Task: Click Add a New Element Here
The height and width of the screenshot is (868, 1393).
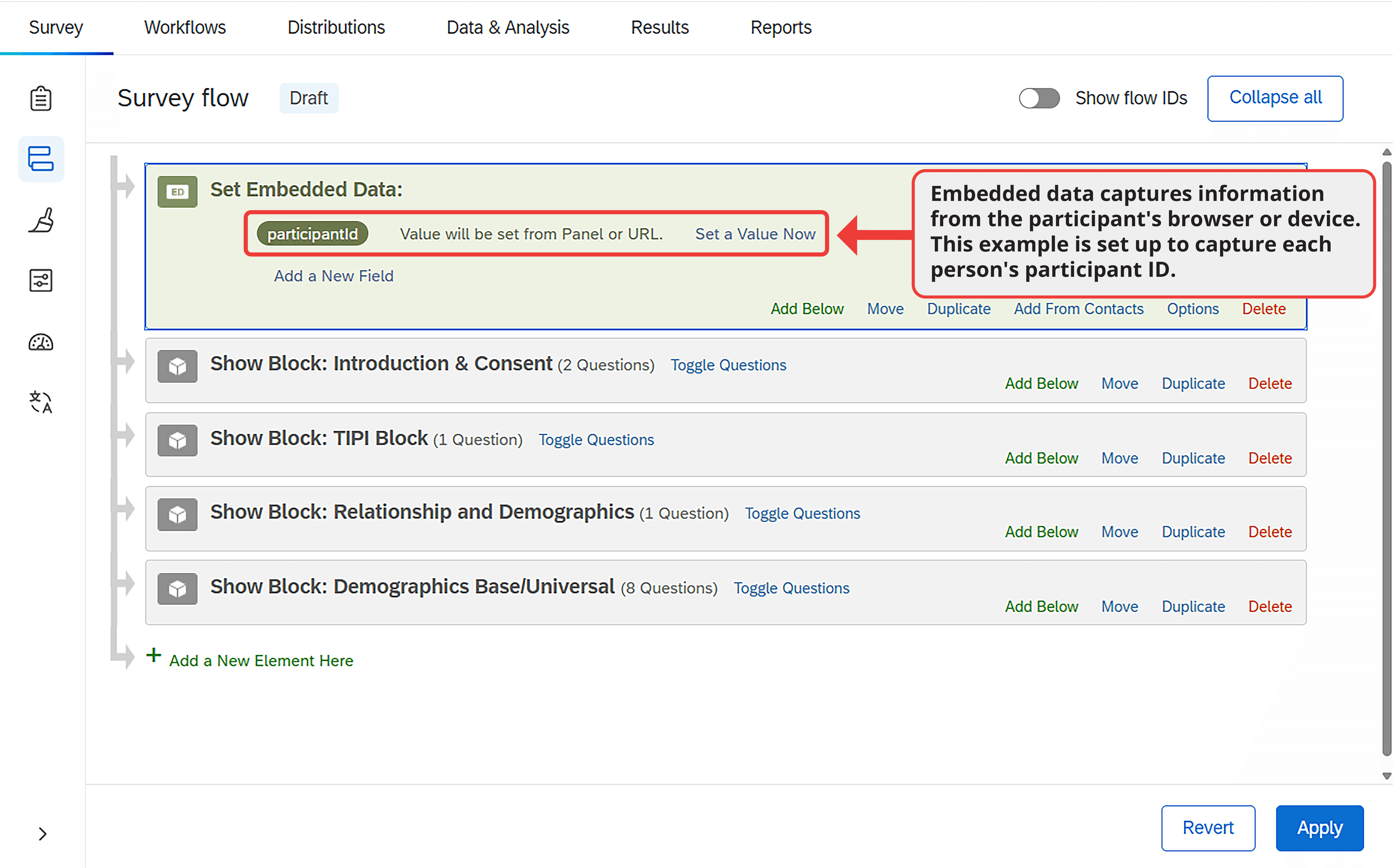Action: point(261,660)
